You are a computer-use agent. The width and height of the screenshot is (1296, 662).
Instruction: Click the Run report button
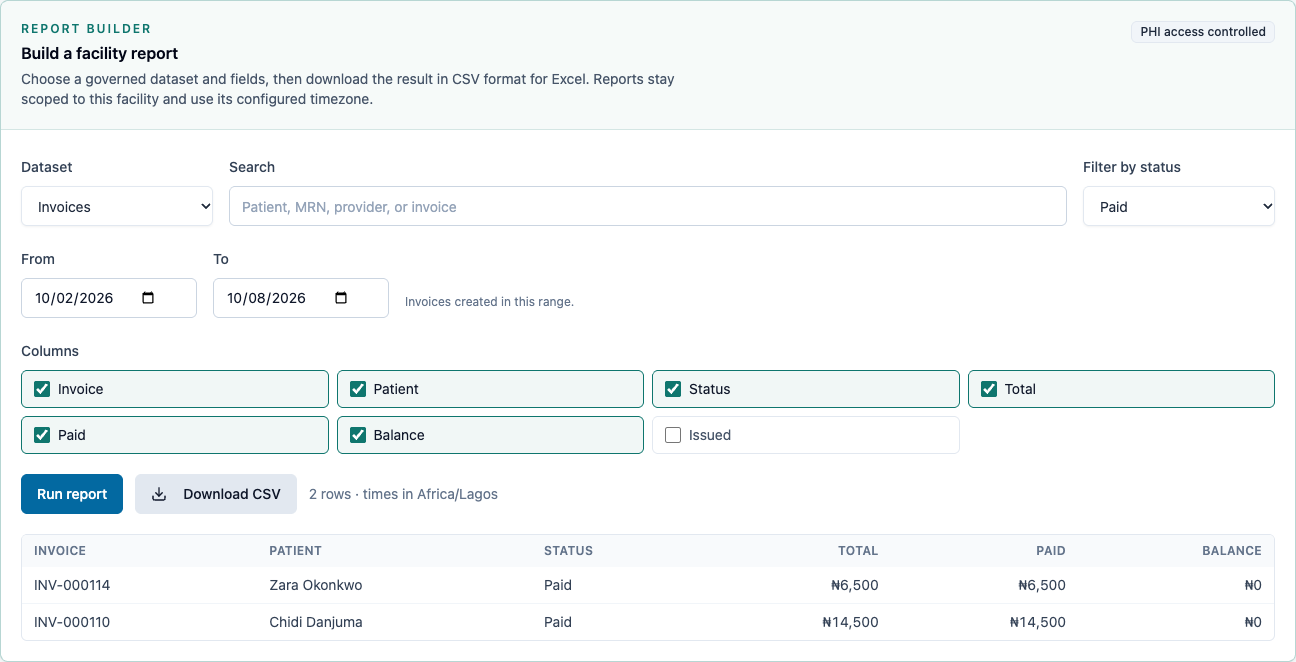[72, 494]
